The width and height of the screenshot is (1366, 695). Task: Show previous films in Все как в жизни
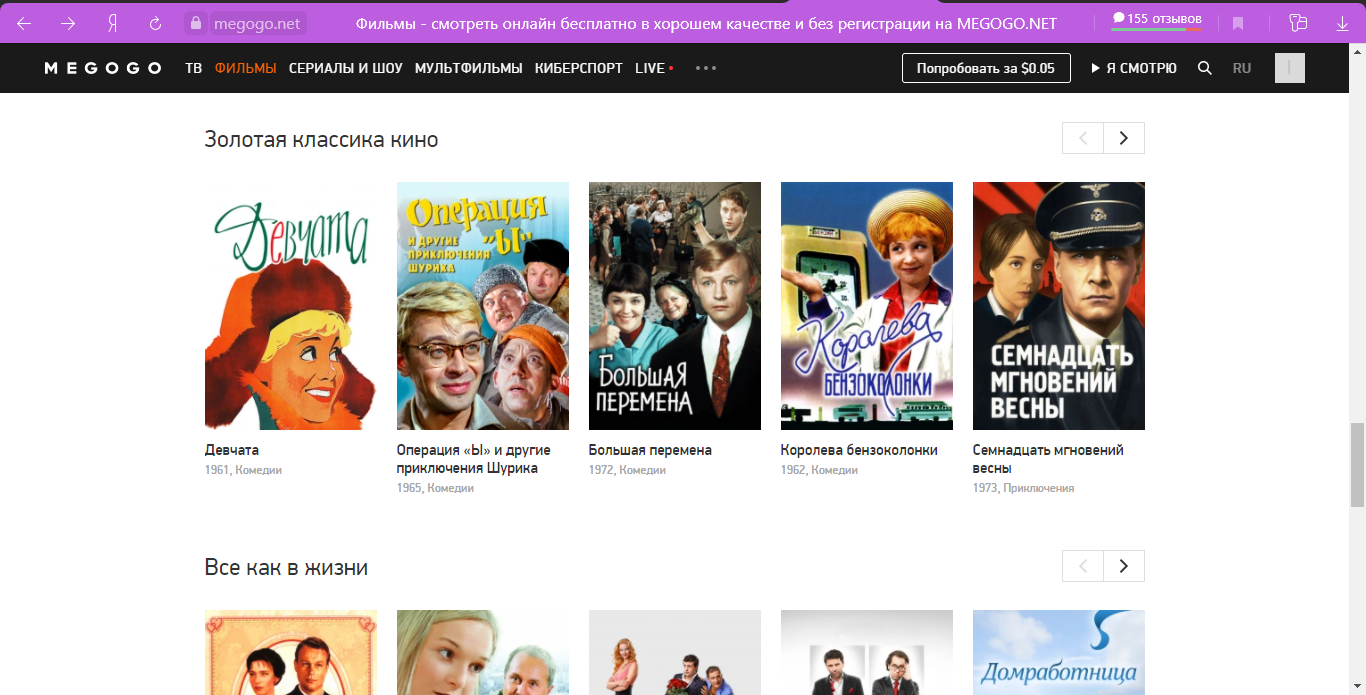tap(1083, 566)
